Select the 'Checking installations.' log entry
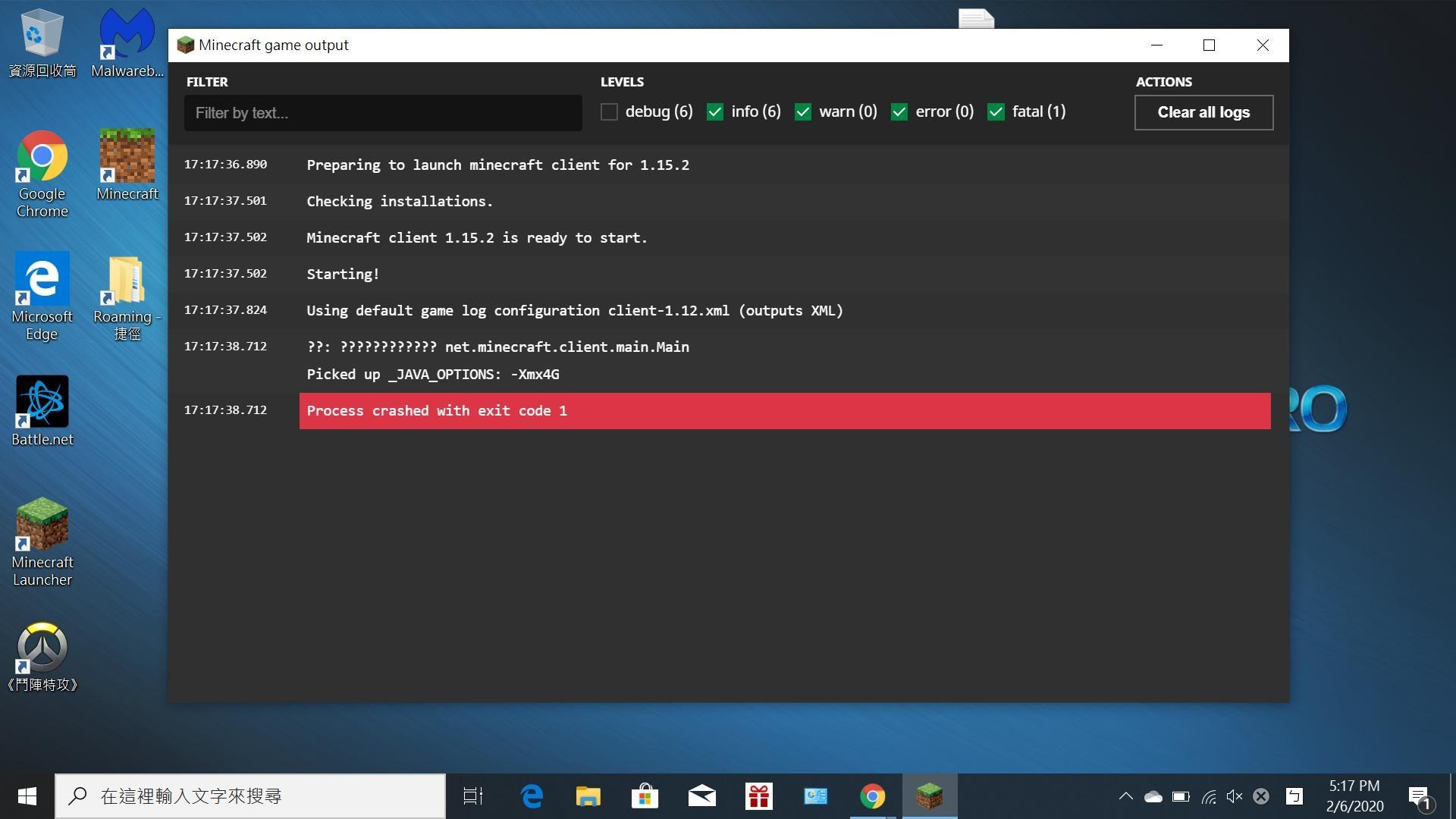This screenshot has height=819, width=1456. [400, 202]
